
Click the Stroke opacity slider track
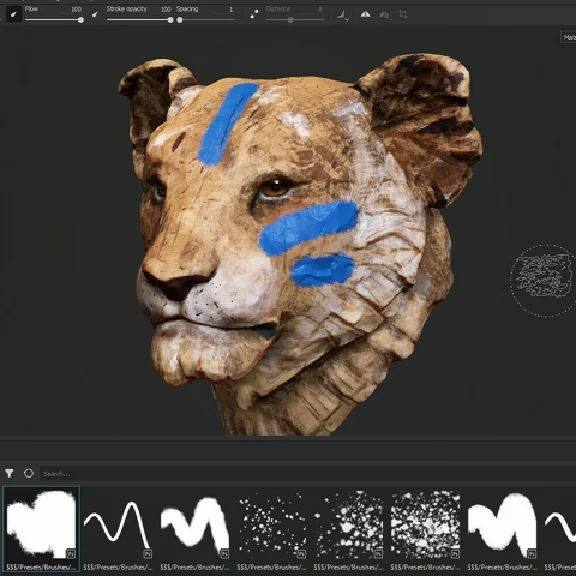(140, 20)
